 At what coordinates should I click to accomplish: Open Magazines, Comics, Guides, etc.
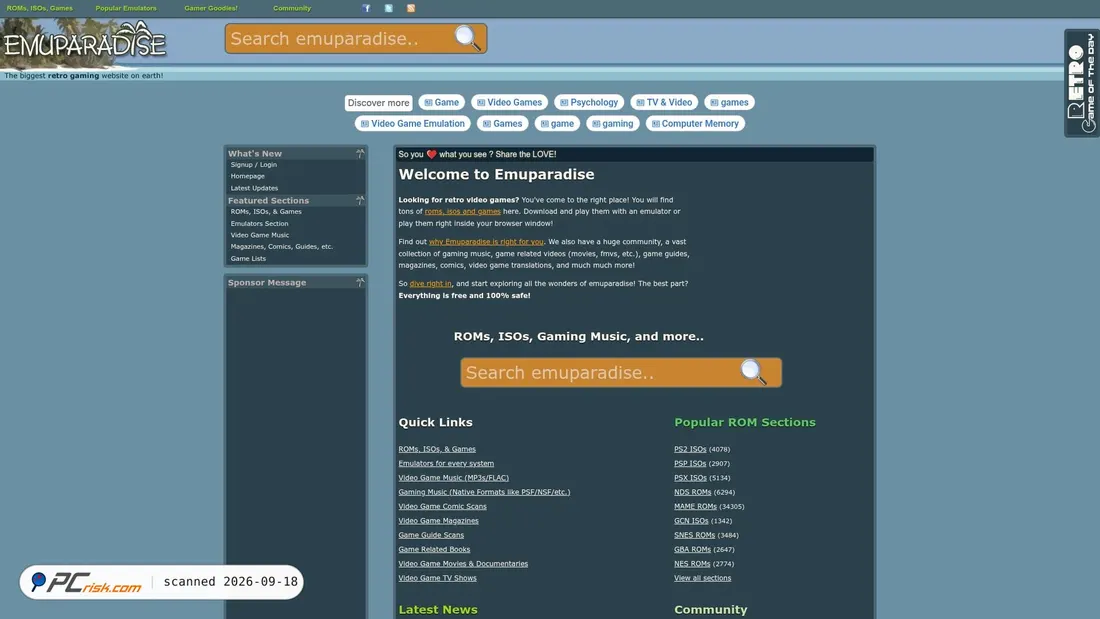tap(282, 246)
